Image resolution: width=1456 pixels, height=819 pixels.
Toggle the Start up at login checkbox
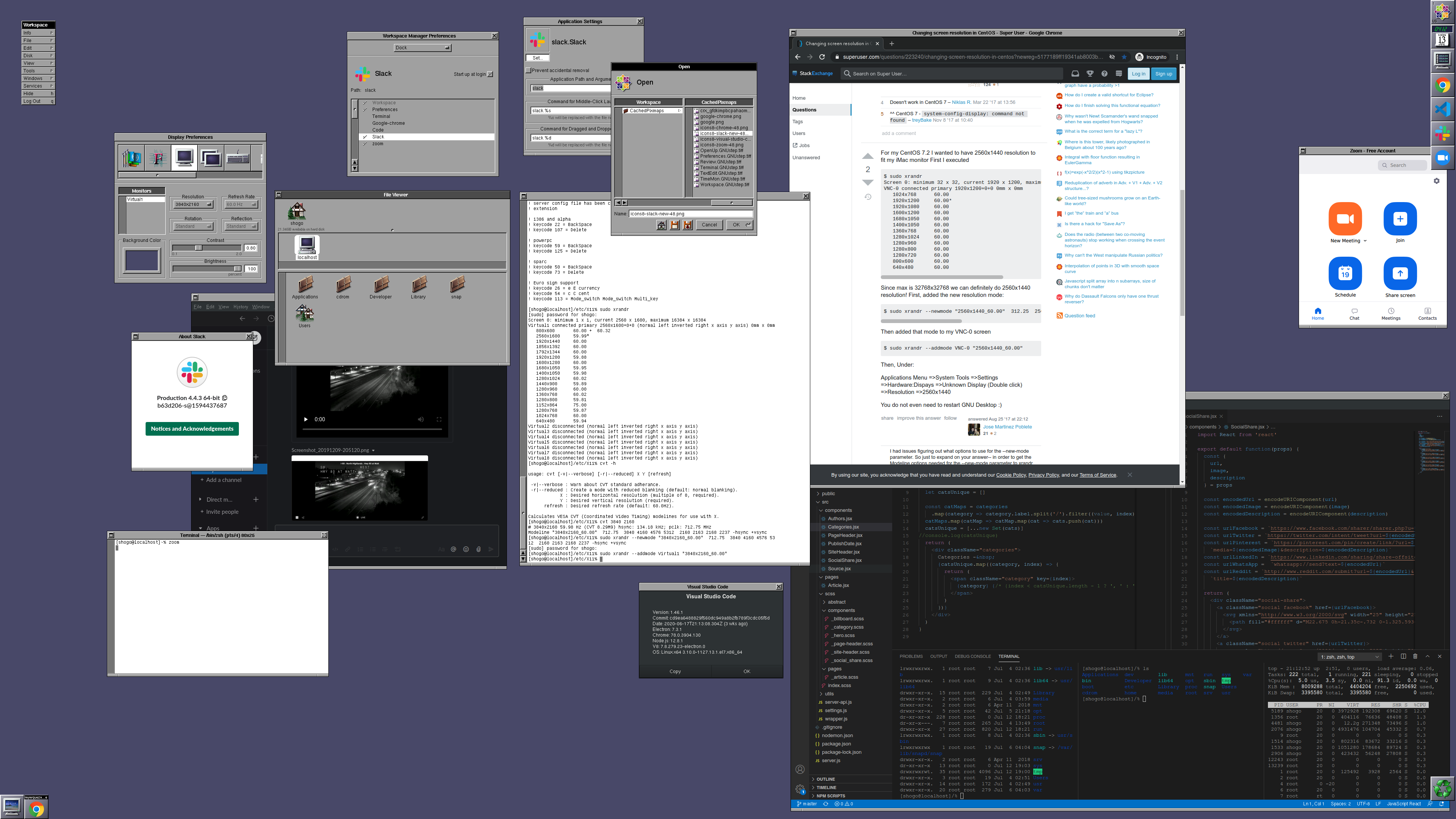[490, 75]
